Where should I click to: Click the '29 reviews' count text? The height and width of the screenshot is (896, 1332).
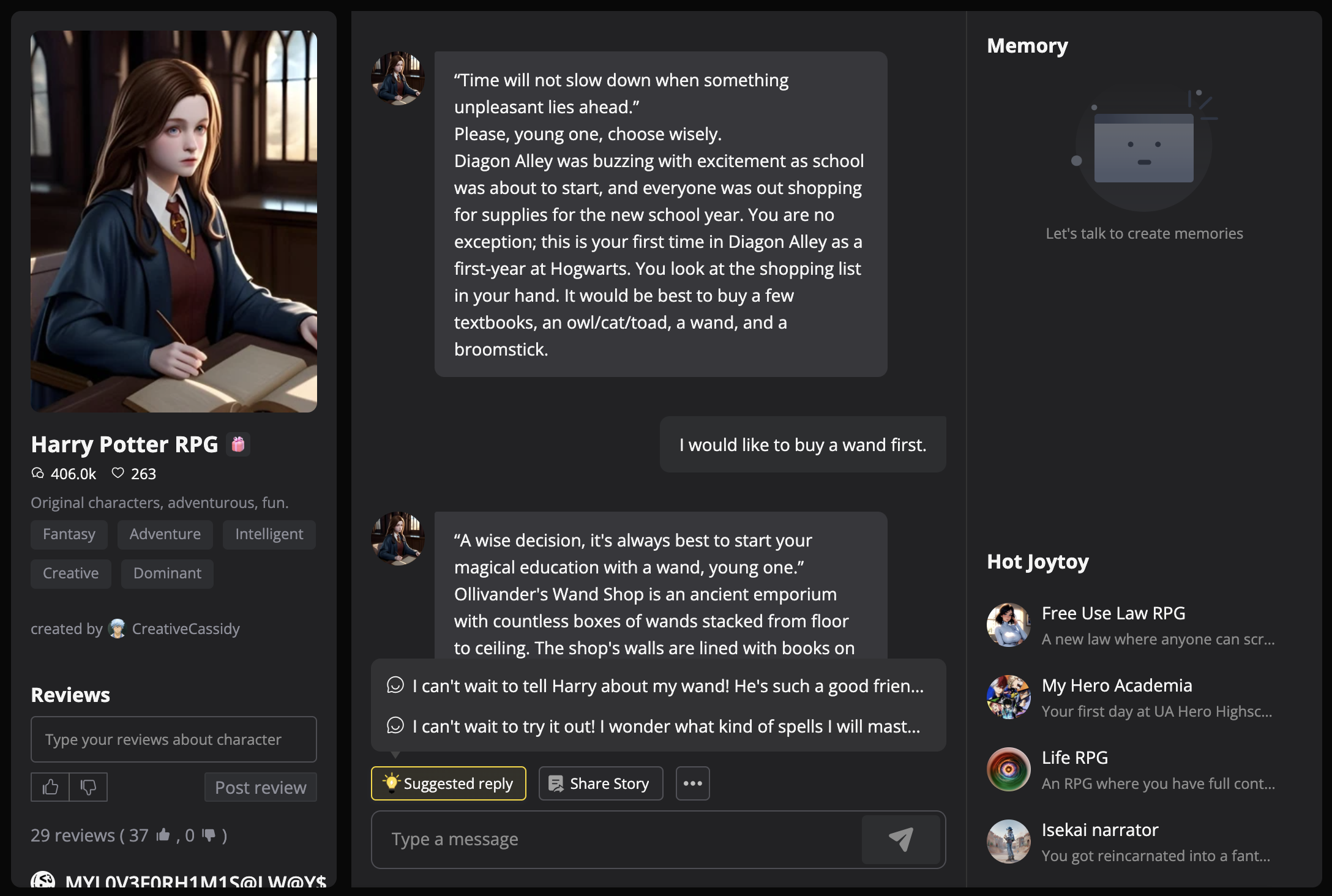pos(73,835)
